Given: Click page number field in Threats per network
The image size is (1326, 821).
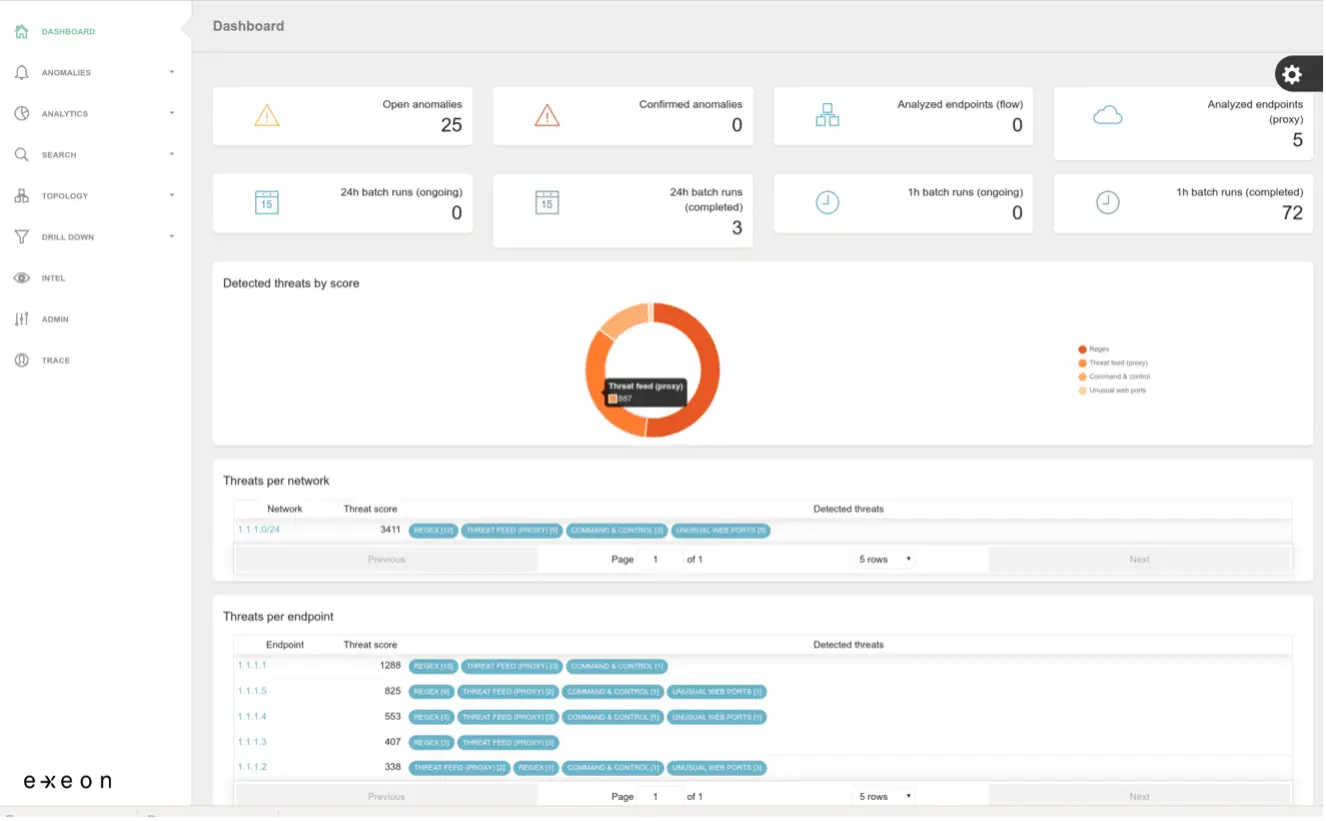Looking at the screenshot, I should [x=660, y=559].
